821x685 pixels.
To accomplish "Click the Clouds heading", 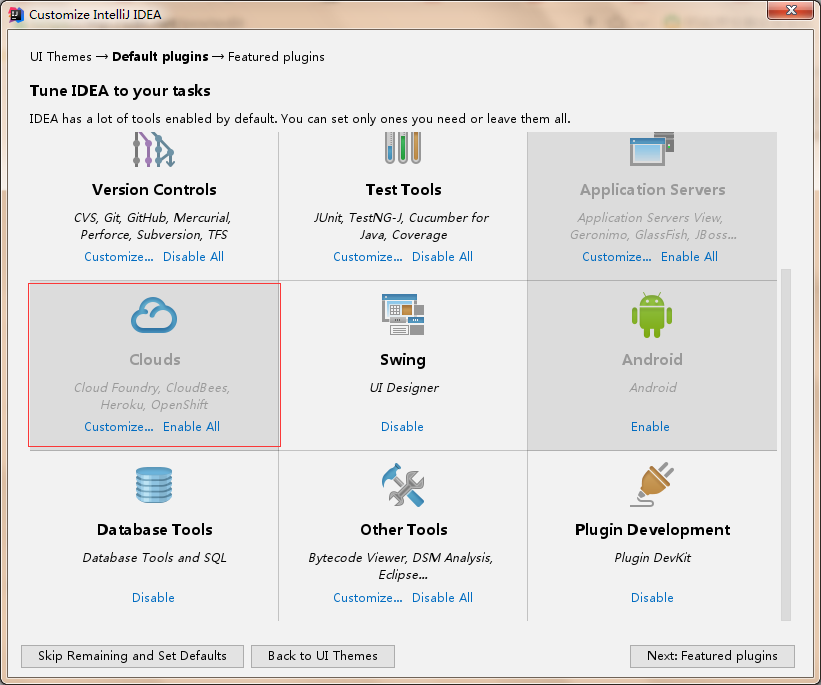I will (x=154, y=360).
